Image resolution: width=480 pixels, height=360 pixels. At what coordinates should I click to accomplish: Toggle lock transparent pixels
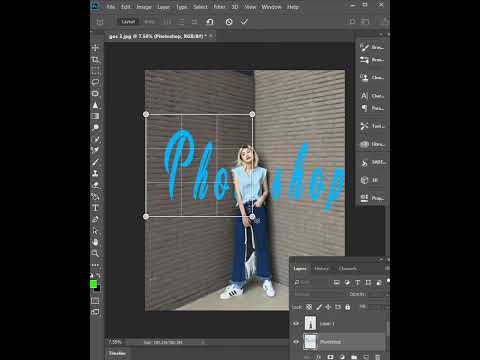309,307
